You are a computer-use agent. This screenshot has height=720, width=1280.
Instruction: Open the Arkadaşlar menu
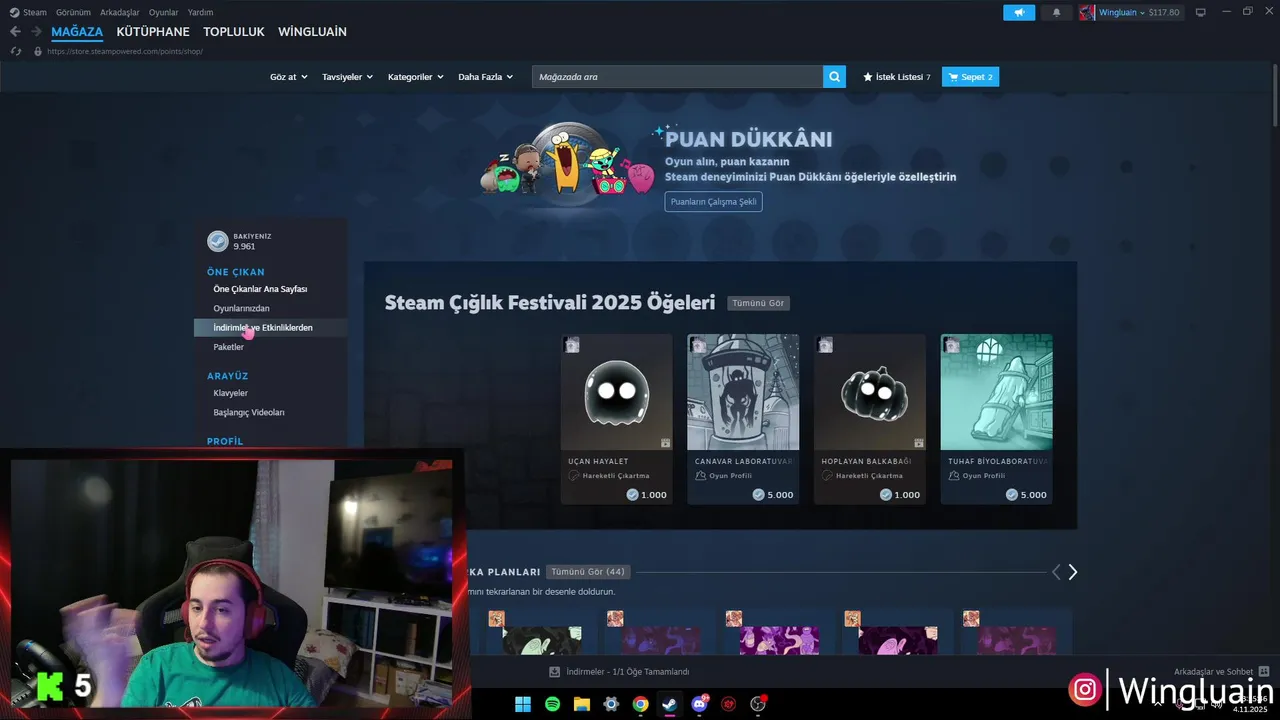click(x=120, y=12)
